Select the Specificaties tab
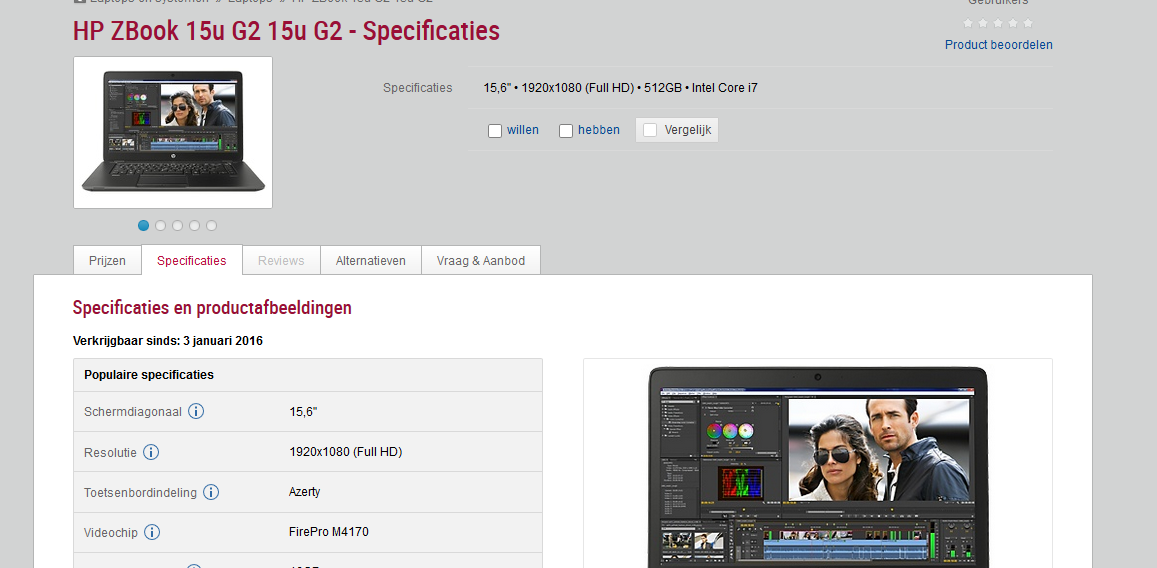 click(192, 260)
